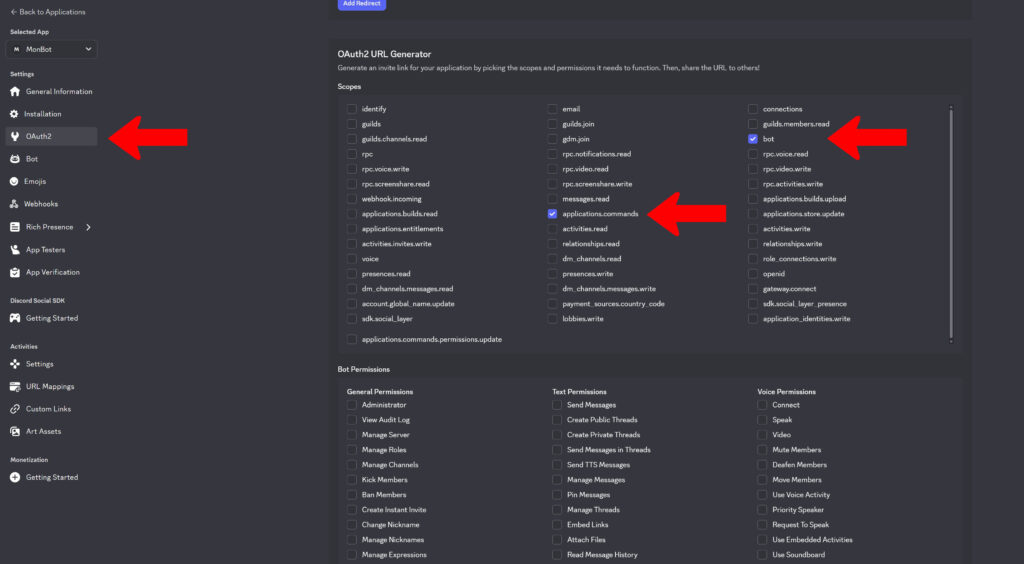
Task: Check the Send Messages permission box
Action: click(x=557, y=405)
